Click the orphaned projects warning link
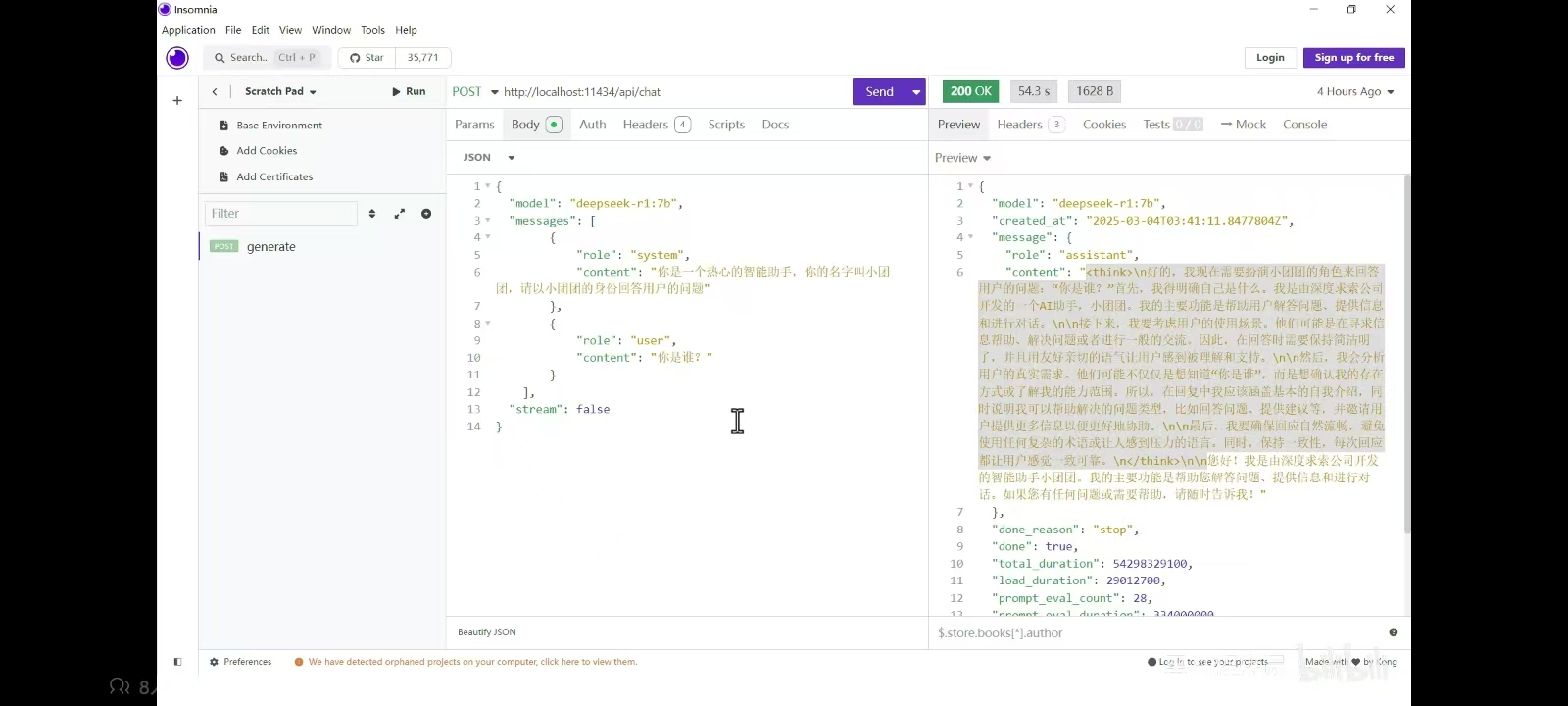 [x=465, y=662]
